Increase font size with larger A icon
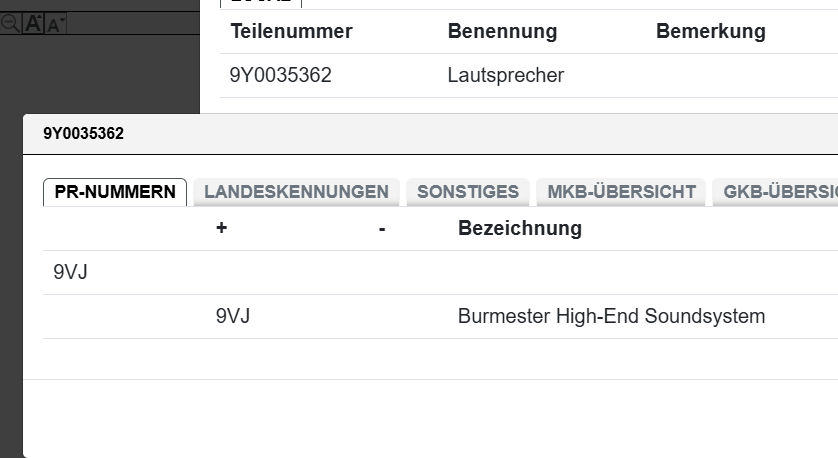This screenshot has width=838, height=458. pos(33,24)
